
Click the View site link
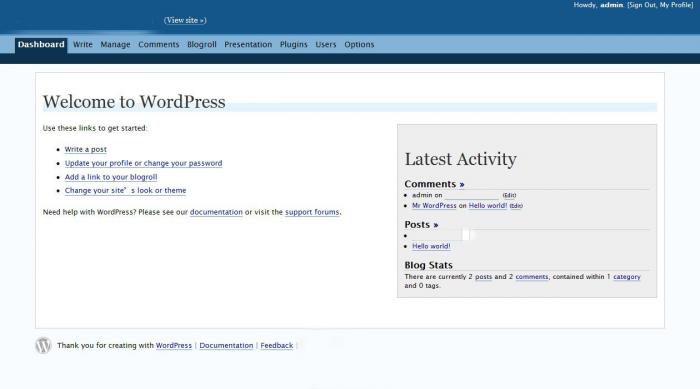[185, 20]
